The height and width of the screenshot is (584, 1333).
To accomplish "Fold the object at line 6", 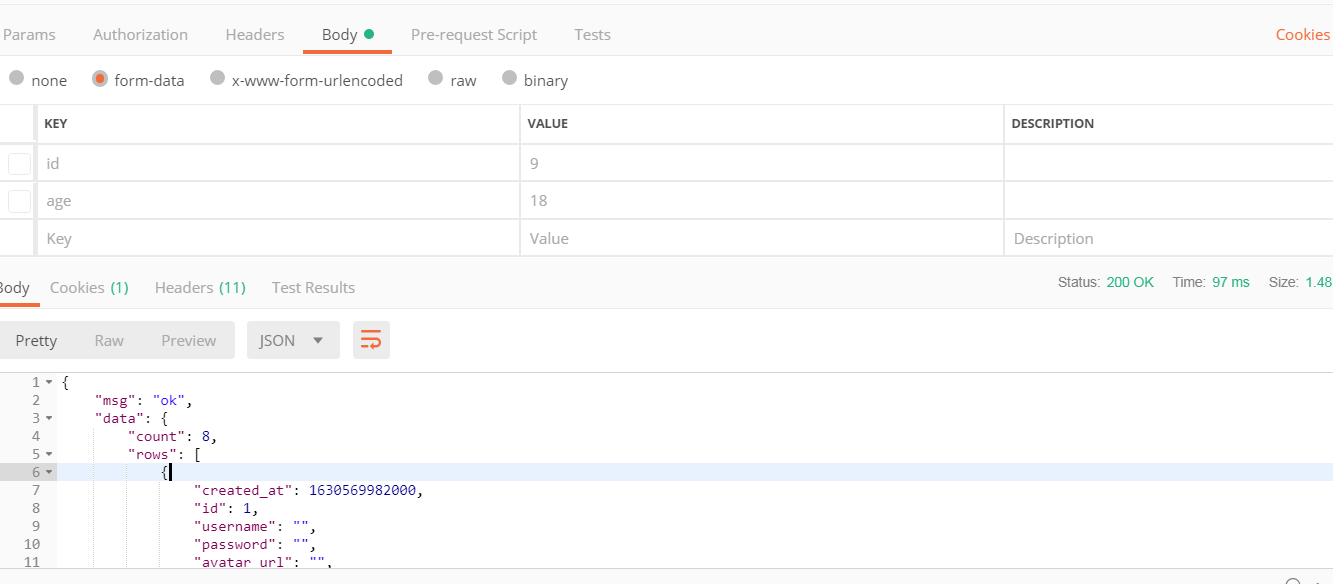I will pos(49,472).
